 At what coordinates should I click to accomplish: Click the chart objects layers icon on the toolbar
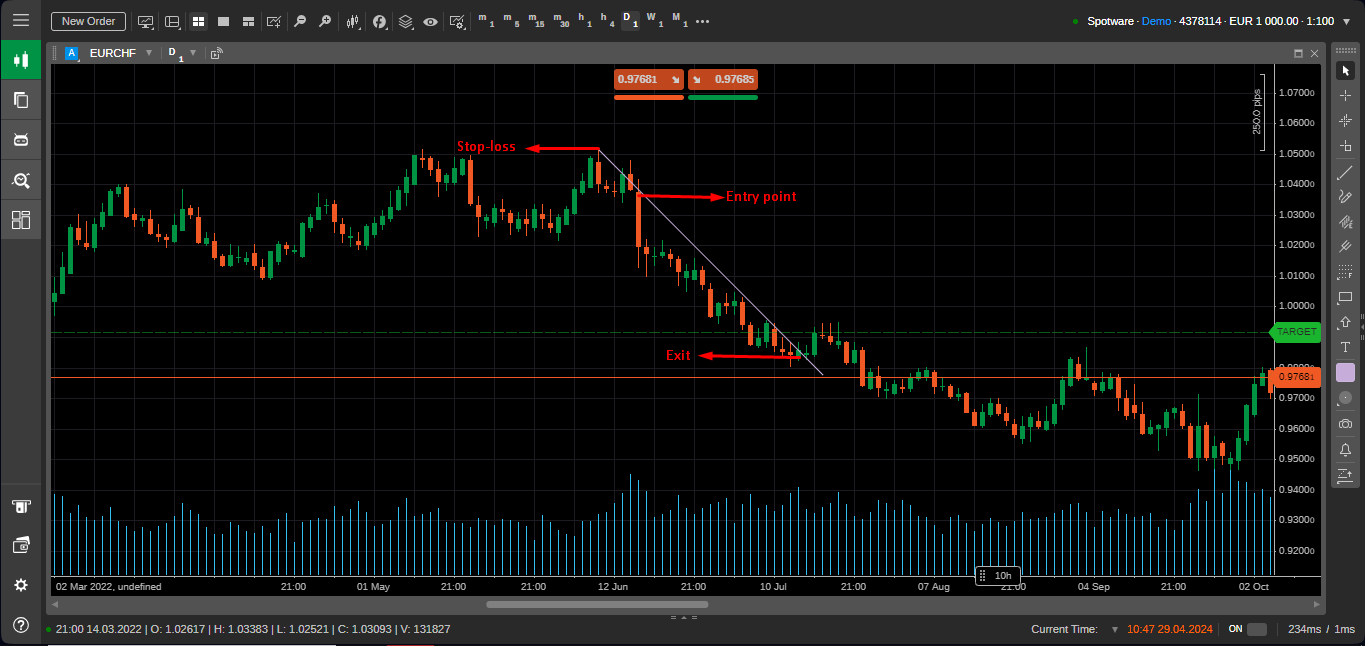pos(406,21)
